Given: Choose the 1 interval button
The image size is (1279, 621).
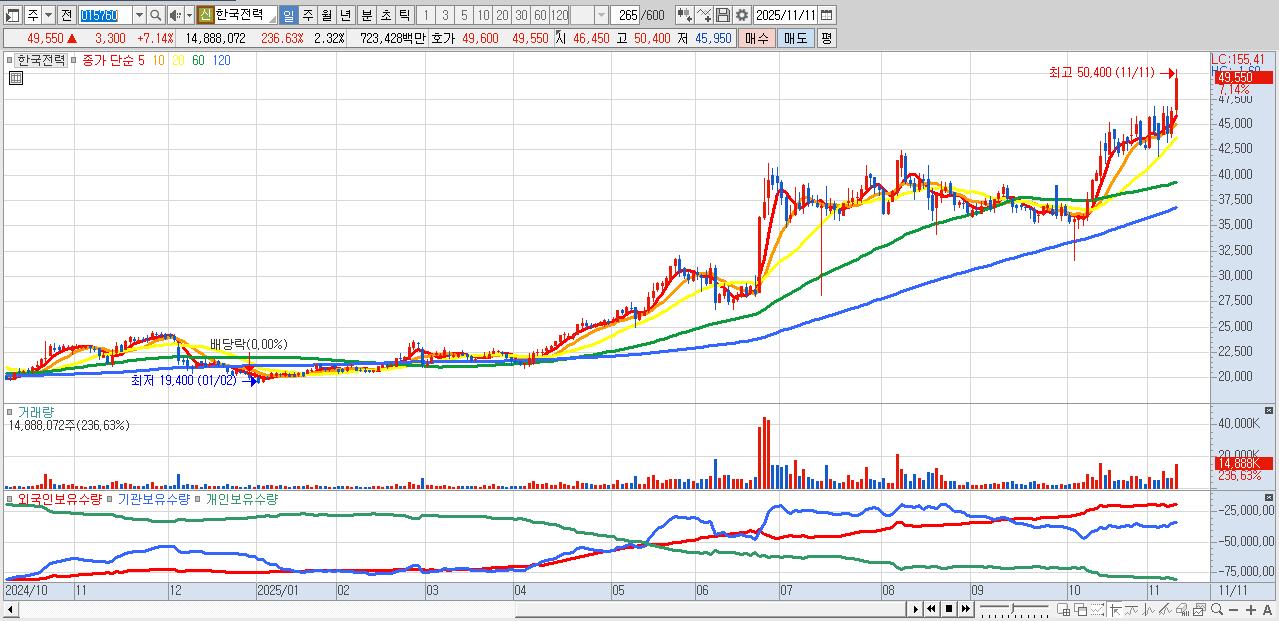Looking at the screenshot, I should (425, 15).
